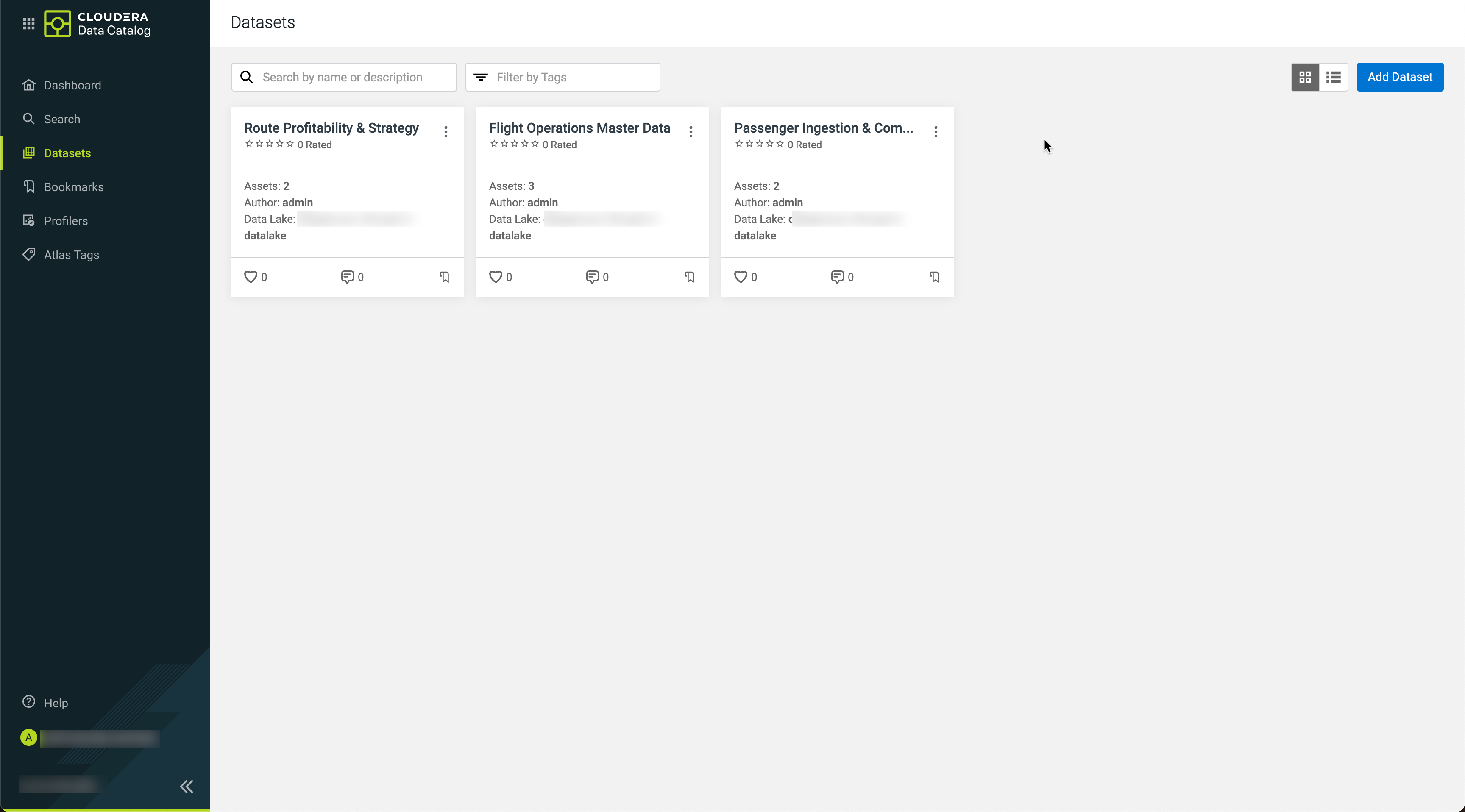Image resolution: width=1465 pixels, height=812 pixels.
Task: Bookmark the Route Profitability & Strategy card
Action: point(444,277)
